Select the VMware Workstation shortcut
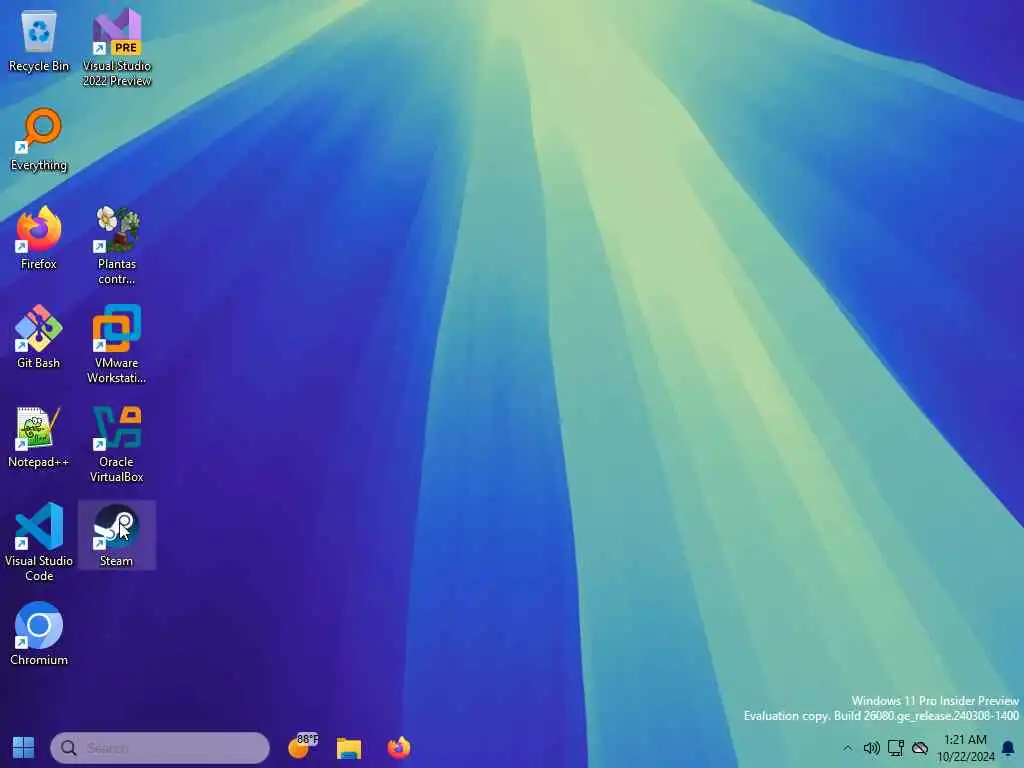The image size is (1024, 768). (x=117, y=345)
